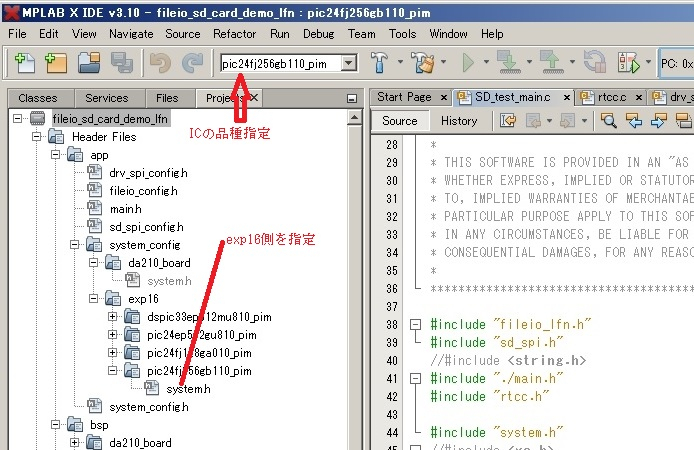
Task: Switch to the rtcc.c editor tab
Action: click(x=612, y=97)
